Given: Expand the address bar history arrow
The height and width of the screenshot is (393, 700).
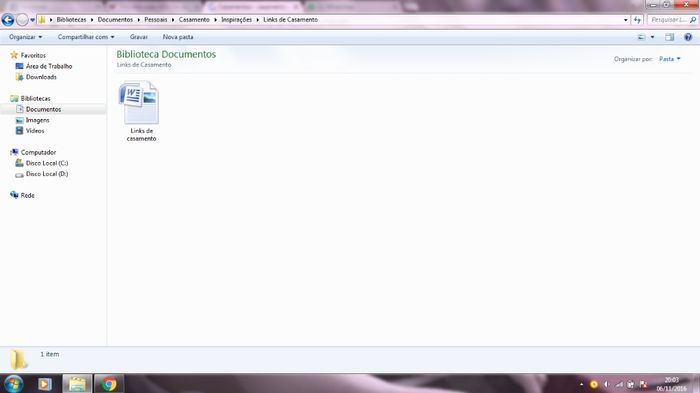Looking at the screenshot, I should click(x=625, y=20).
